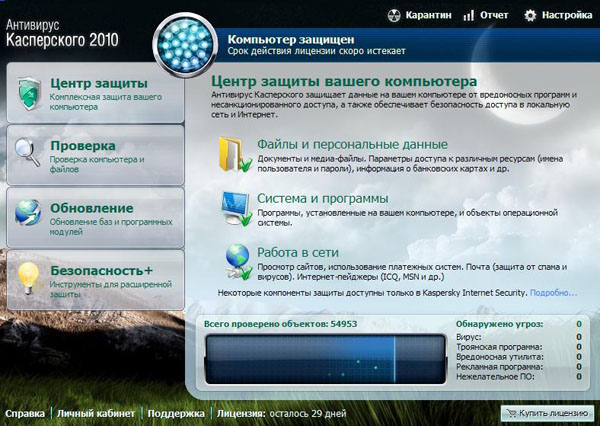
Task: Click Лицензия: осталось 29 дней
Action: 282,414
